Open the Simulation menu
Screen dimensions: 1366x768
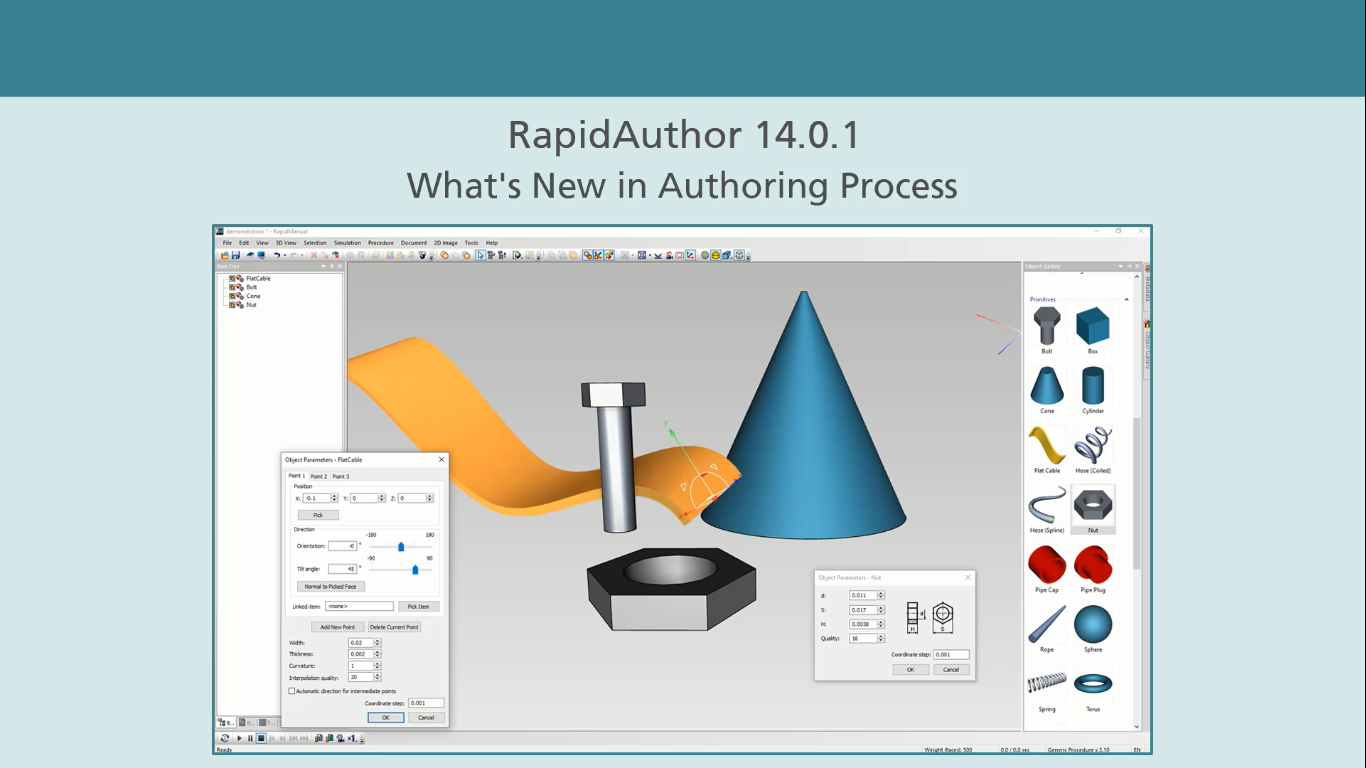(347, 243)
